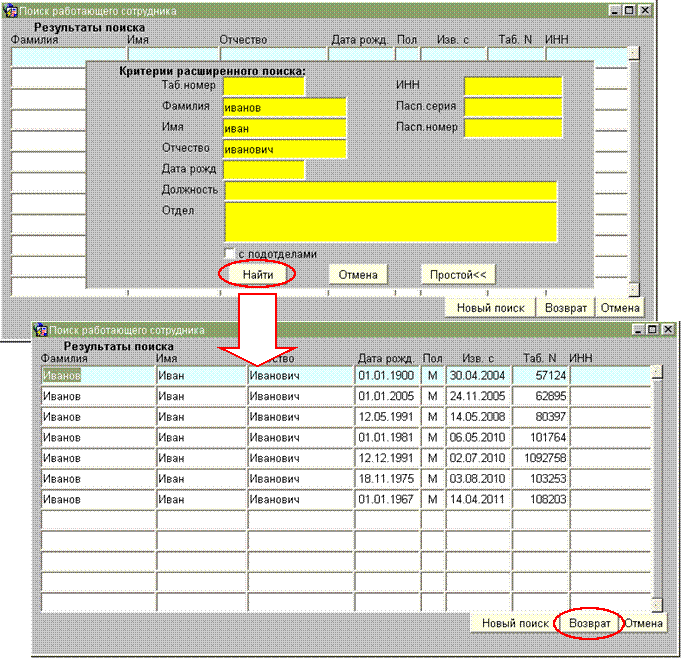Maximize the back search window
Viewport: 682px width, 659px height.
click(x=629, y=10)
